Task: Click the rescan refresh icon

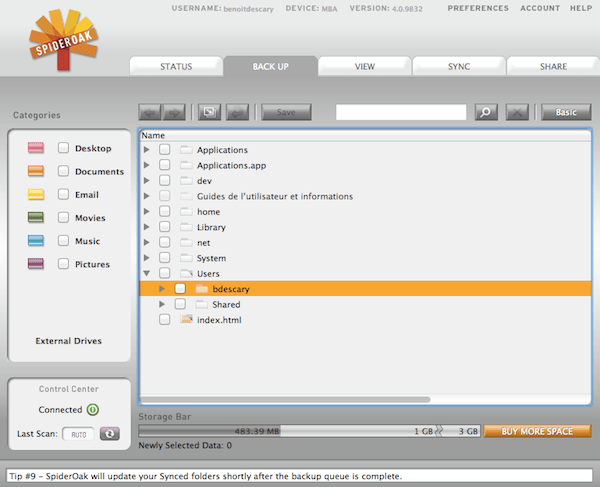Action: (x=109, y=433)
